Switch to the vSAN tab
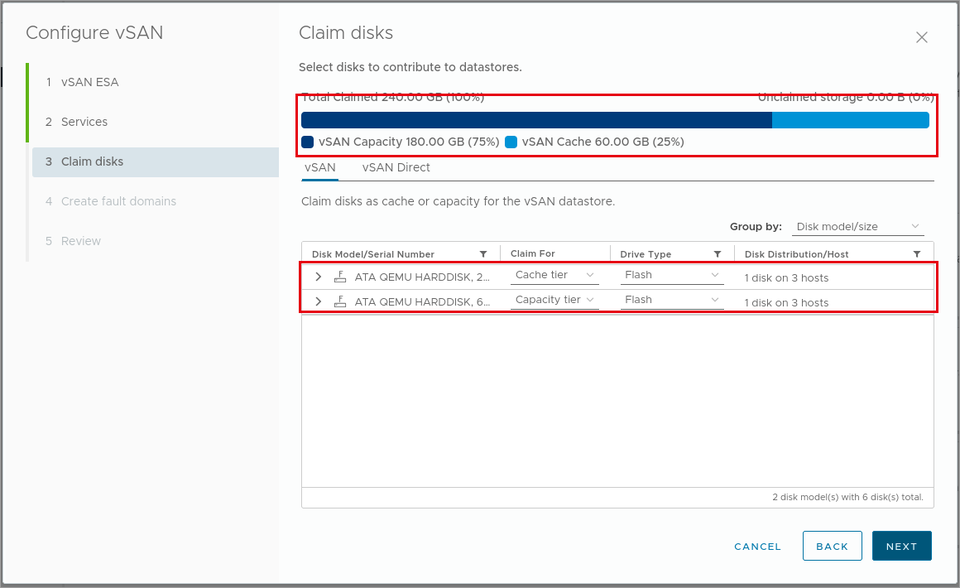 pyautogui.click(x=320, y=168)
